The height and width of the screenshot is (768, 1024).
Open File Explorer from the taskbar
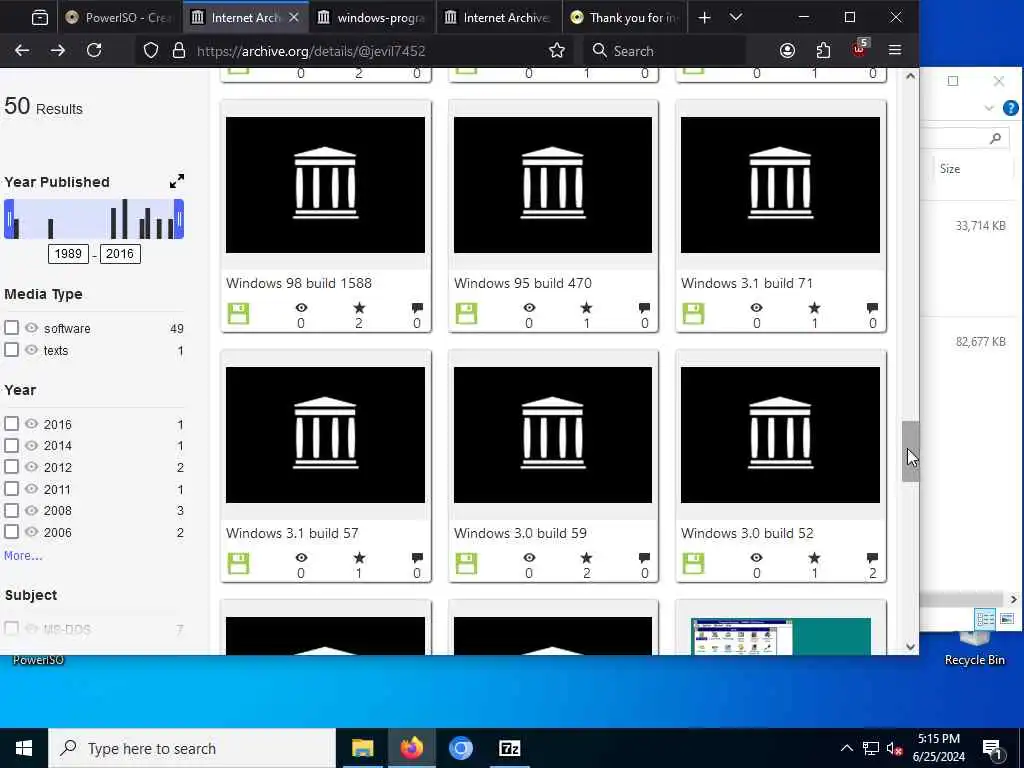[362, 748]
